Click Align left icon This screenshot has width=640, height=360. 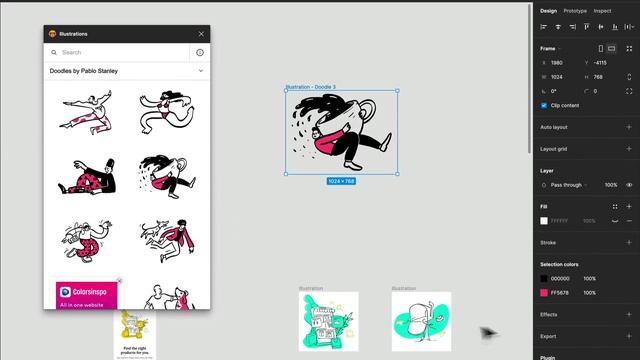(544, 27)
